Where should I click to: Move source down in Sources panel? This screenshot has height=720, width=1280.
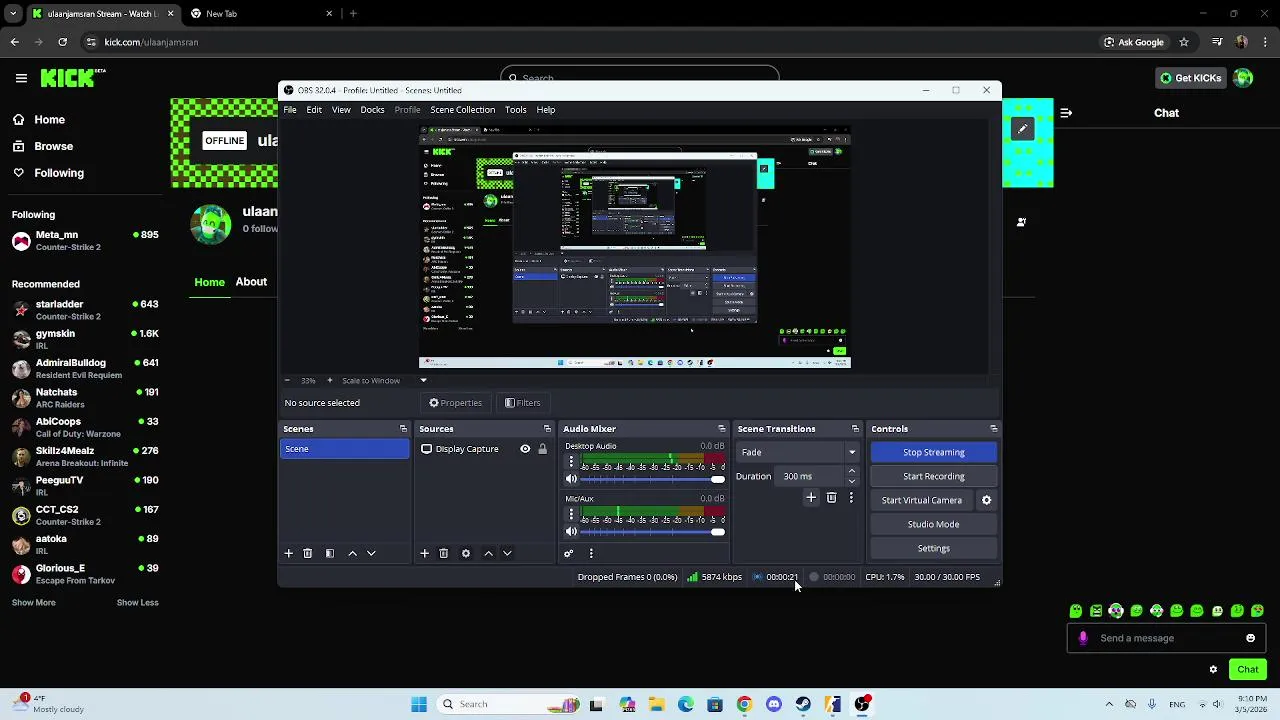pyautogui.click(x=507, y=553)
